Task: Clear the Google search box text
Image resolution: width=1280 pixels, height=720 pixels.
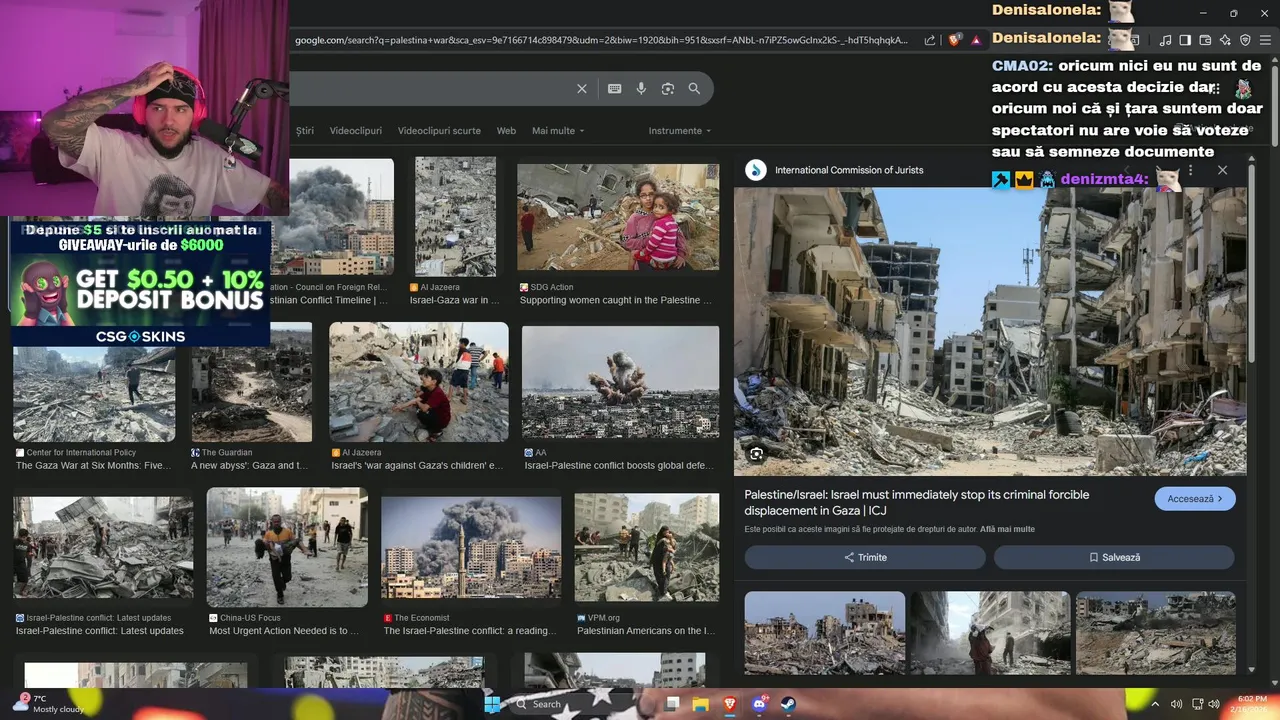Action: tap(582, 89)
